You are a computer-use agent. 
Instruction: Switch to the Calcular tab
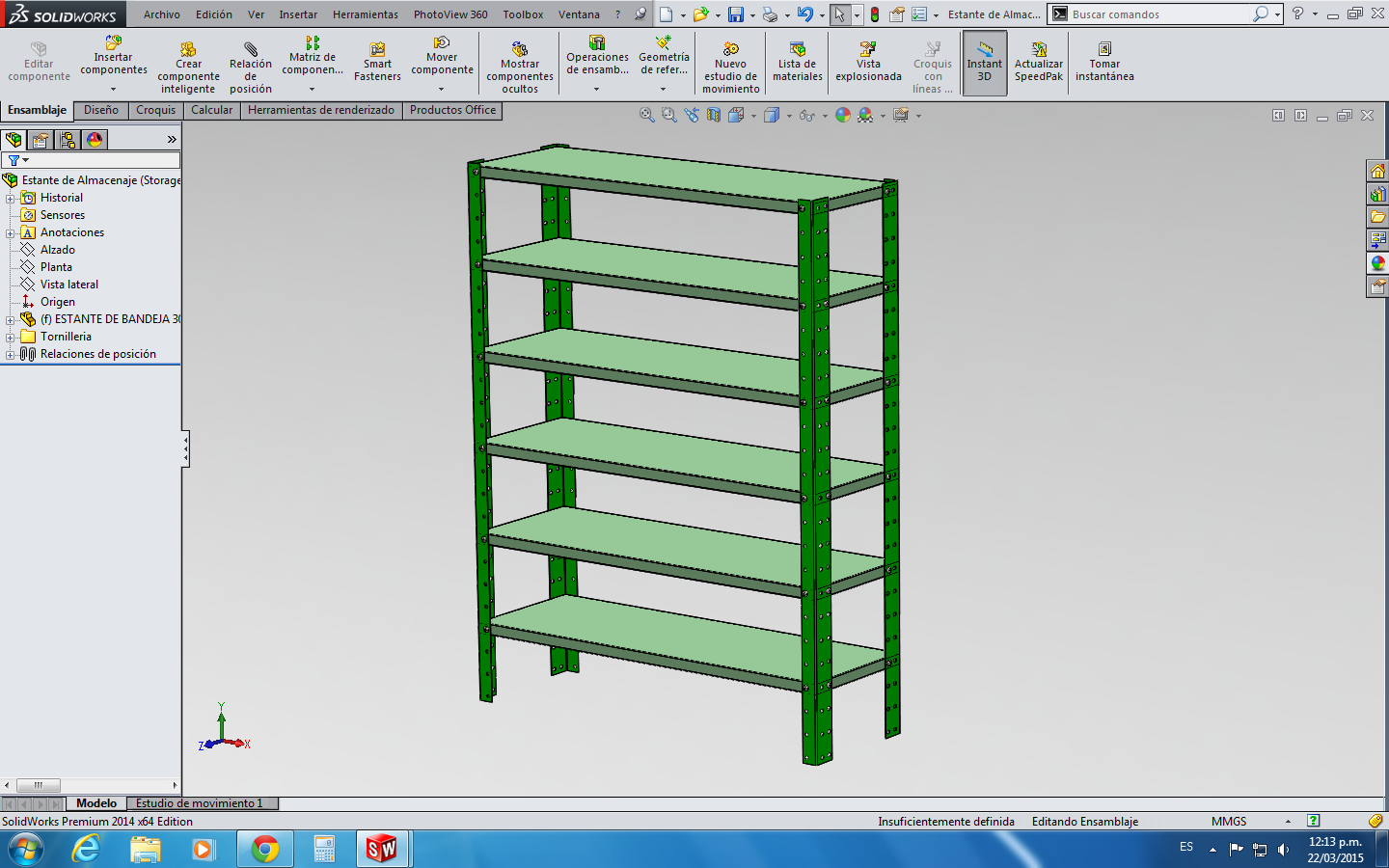point(212,110)
